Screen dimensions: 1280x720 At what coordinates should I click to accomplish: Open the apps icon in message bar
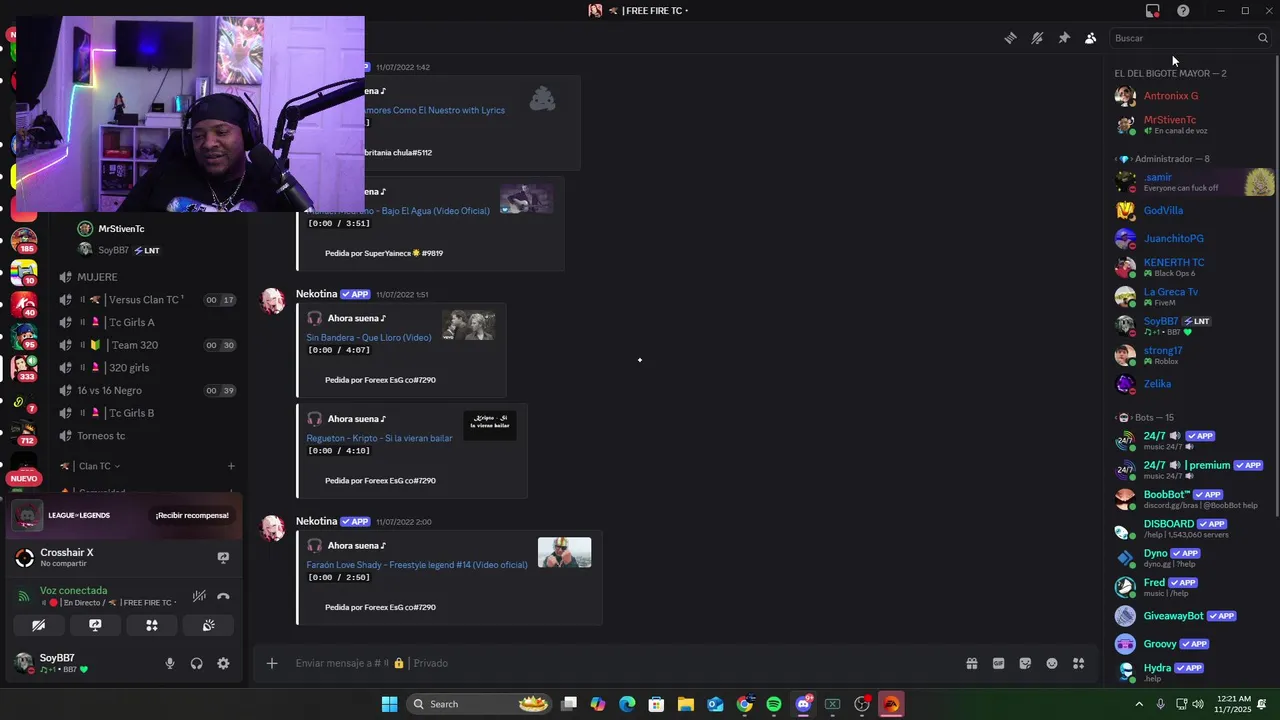(x=1078, y=663)
